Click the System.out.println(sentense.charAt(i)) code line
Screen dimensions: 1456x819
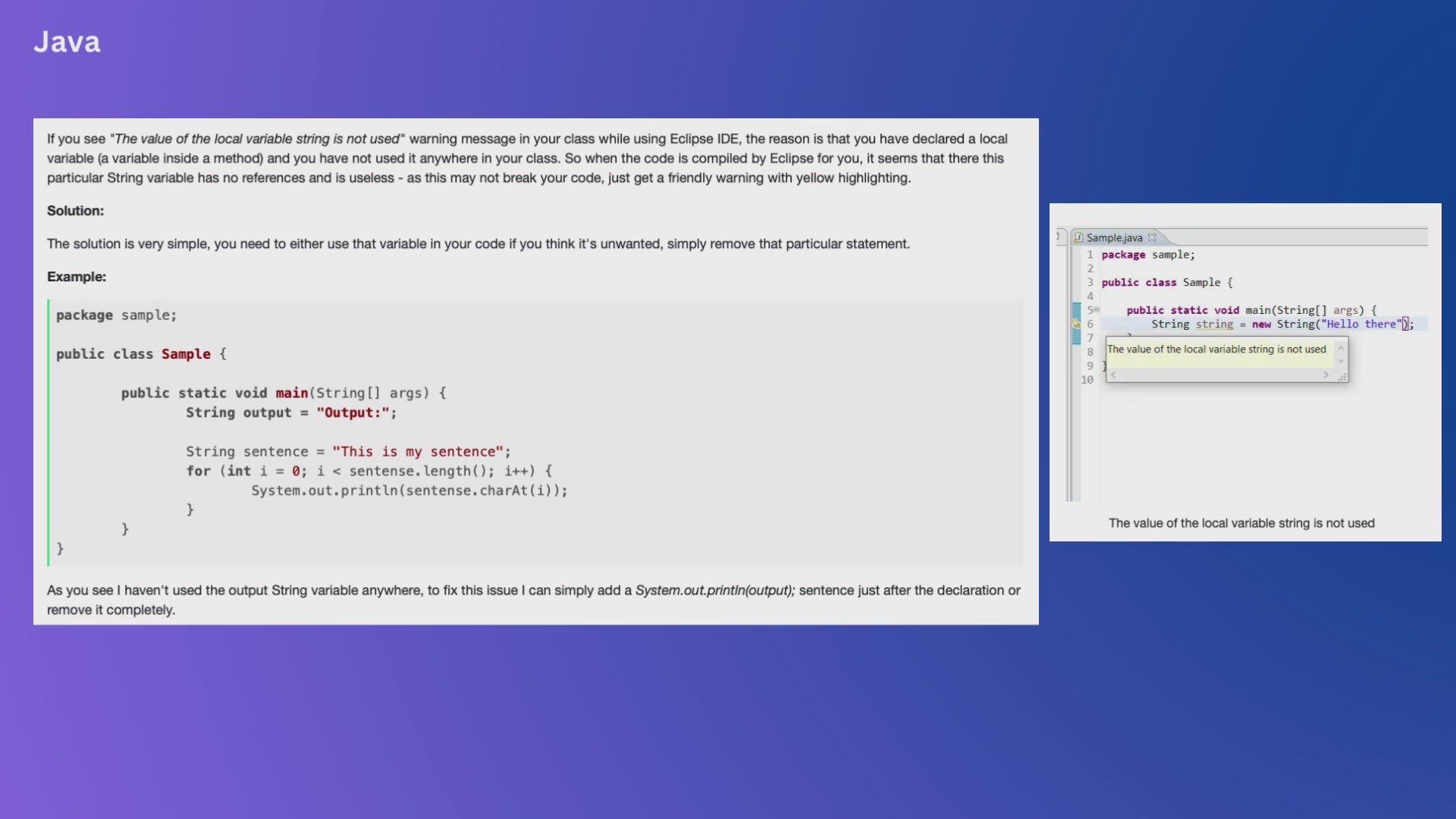click(409, 491)
